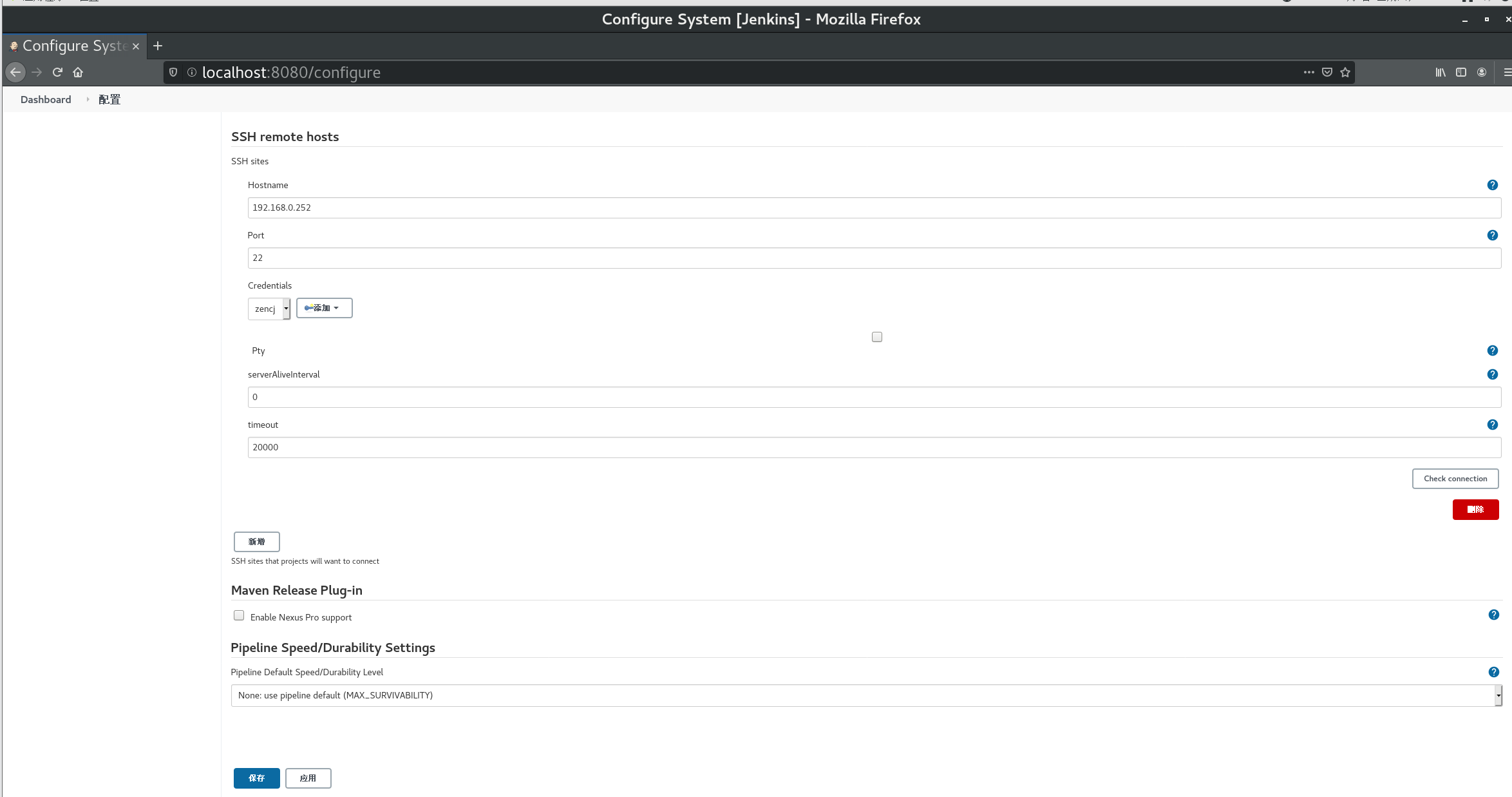The image size is (1512, 797).
Task: Click the Check connection button
Action: (1455, 479)
